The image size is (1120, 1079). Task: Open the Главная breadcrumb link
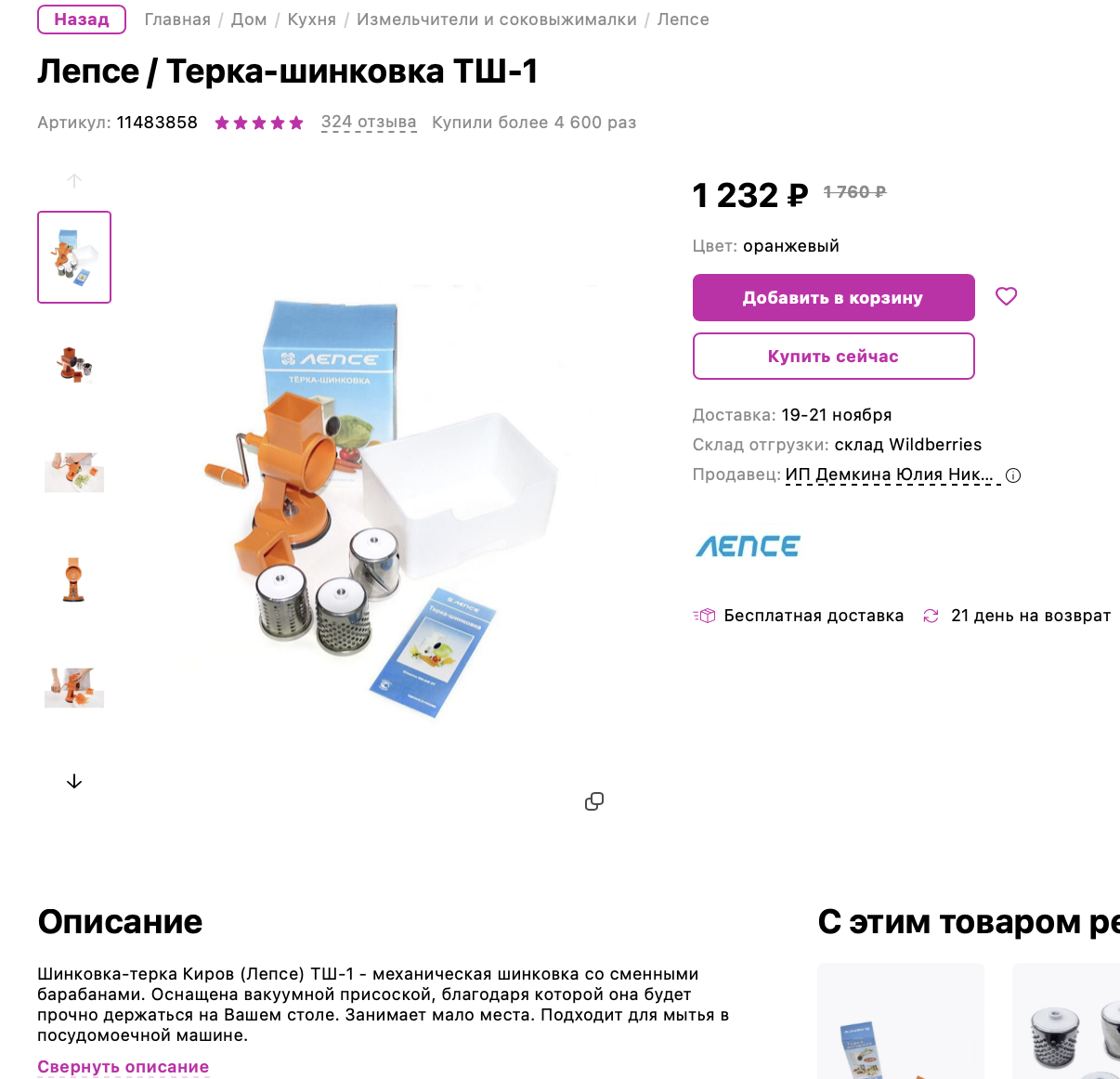tap(177, 19)
